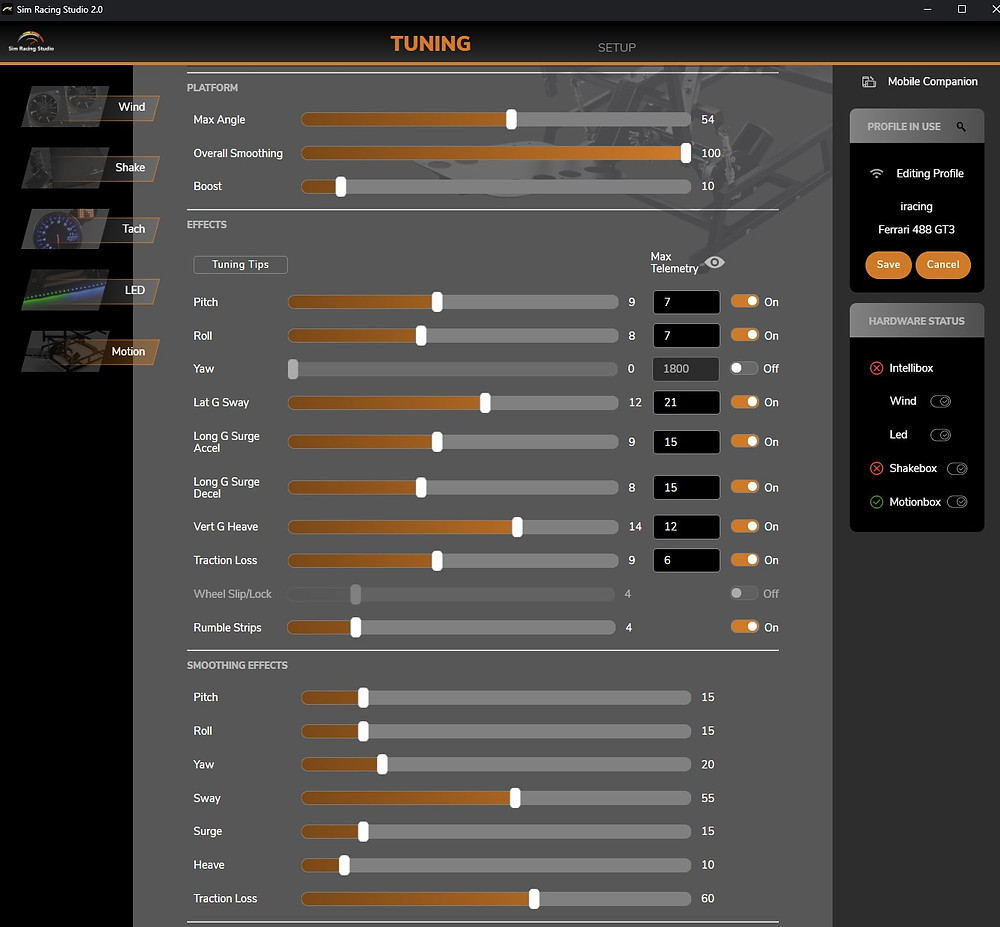Click the effects Pitch slider handle

[437, 302]
